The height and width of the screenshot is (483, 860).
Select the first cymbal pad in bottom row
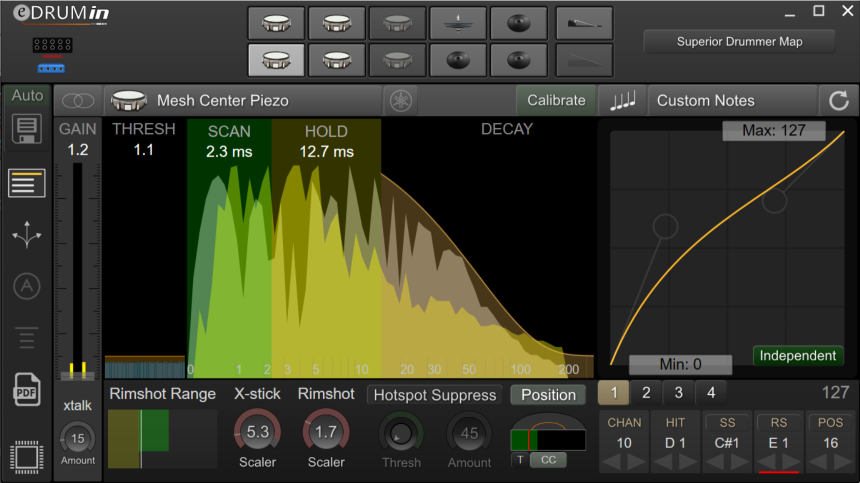coord(458,60)
